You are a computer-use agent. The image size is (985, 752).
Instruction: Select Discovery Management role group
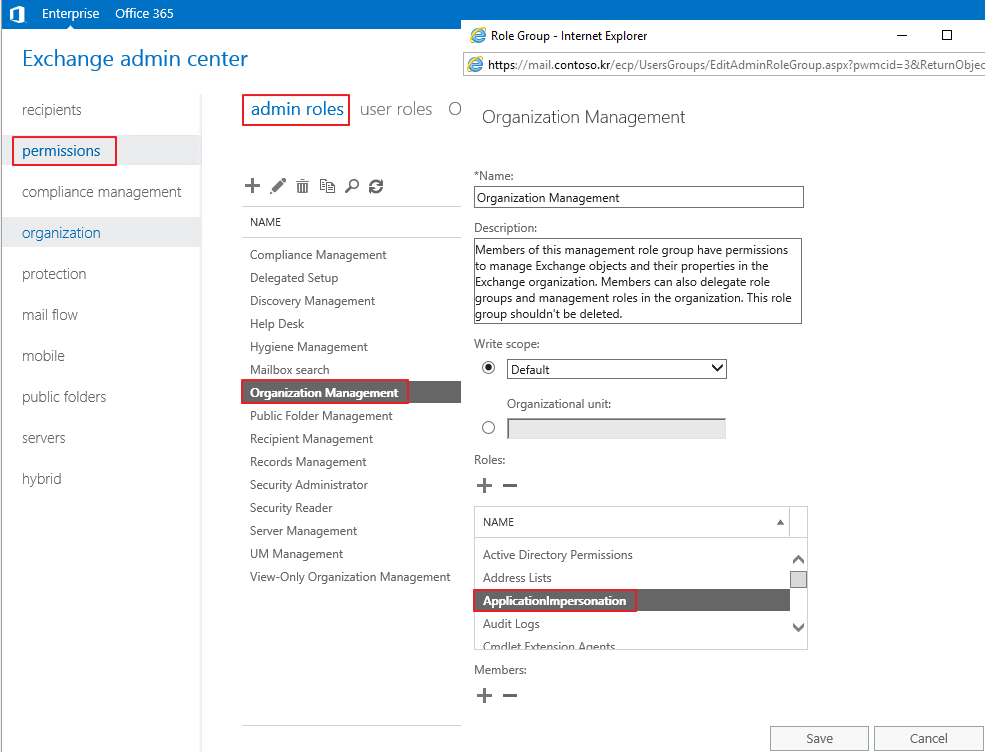coord(312,301)
